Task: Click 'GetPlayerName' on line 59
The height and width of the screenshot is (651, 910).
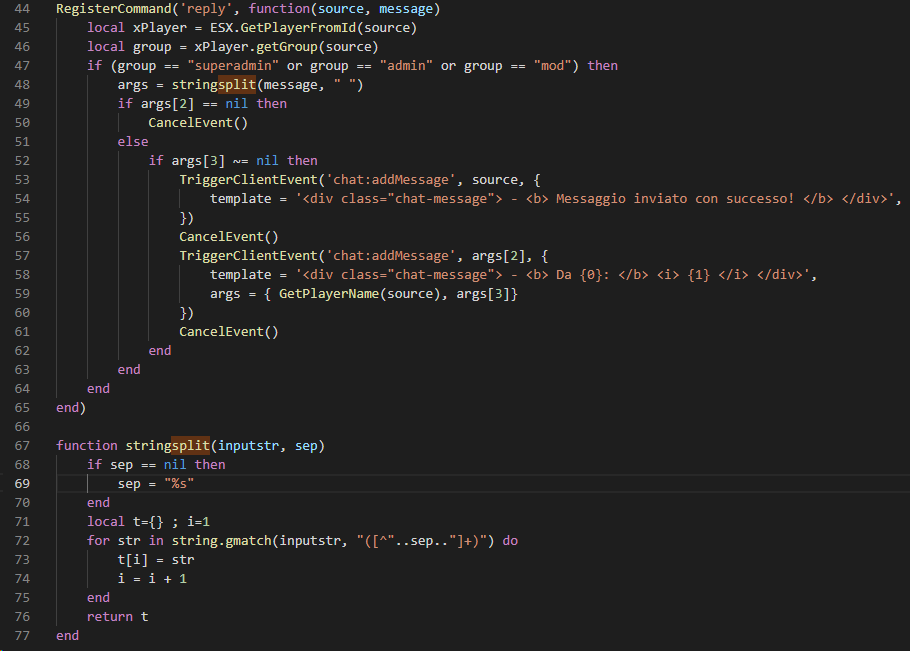Action: (329, 294)
